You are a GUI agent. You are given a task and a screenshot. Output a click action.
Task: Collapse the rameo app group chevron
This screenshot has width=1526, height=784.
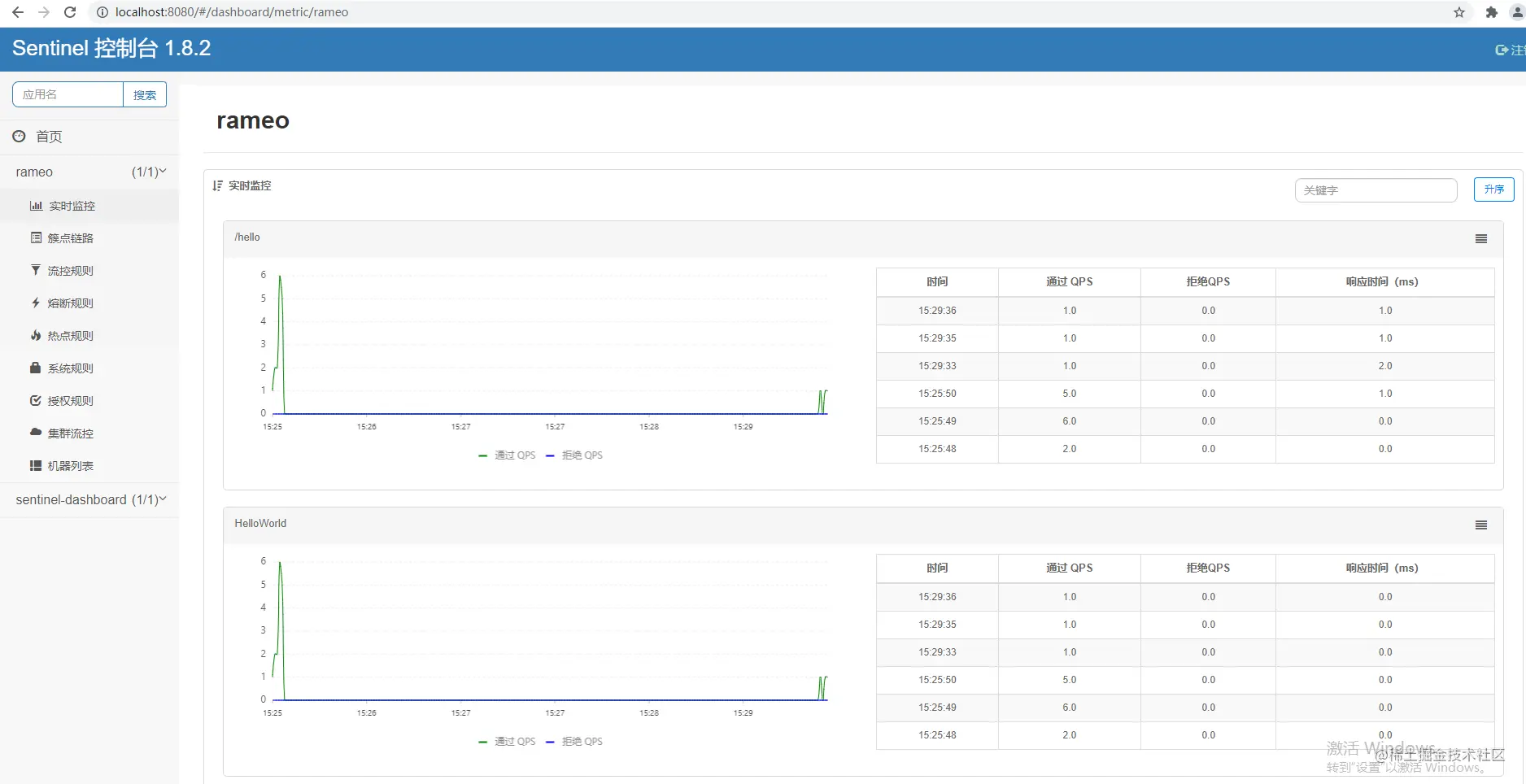tap(163, 171)
